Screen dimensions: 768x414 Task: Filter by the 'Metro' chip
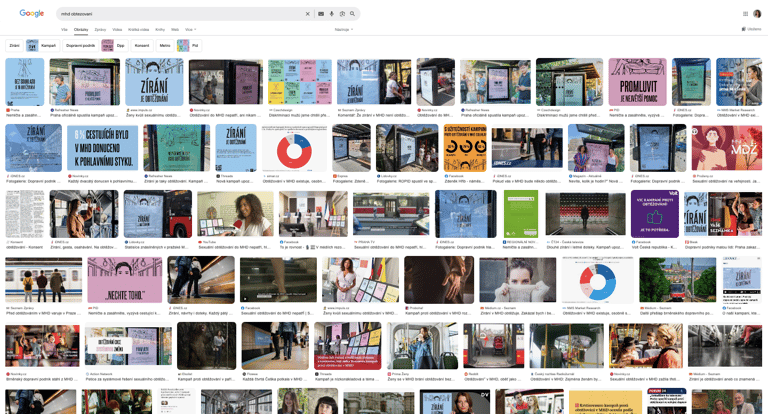pos(165,46)
